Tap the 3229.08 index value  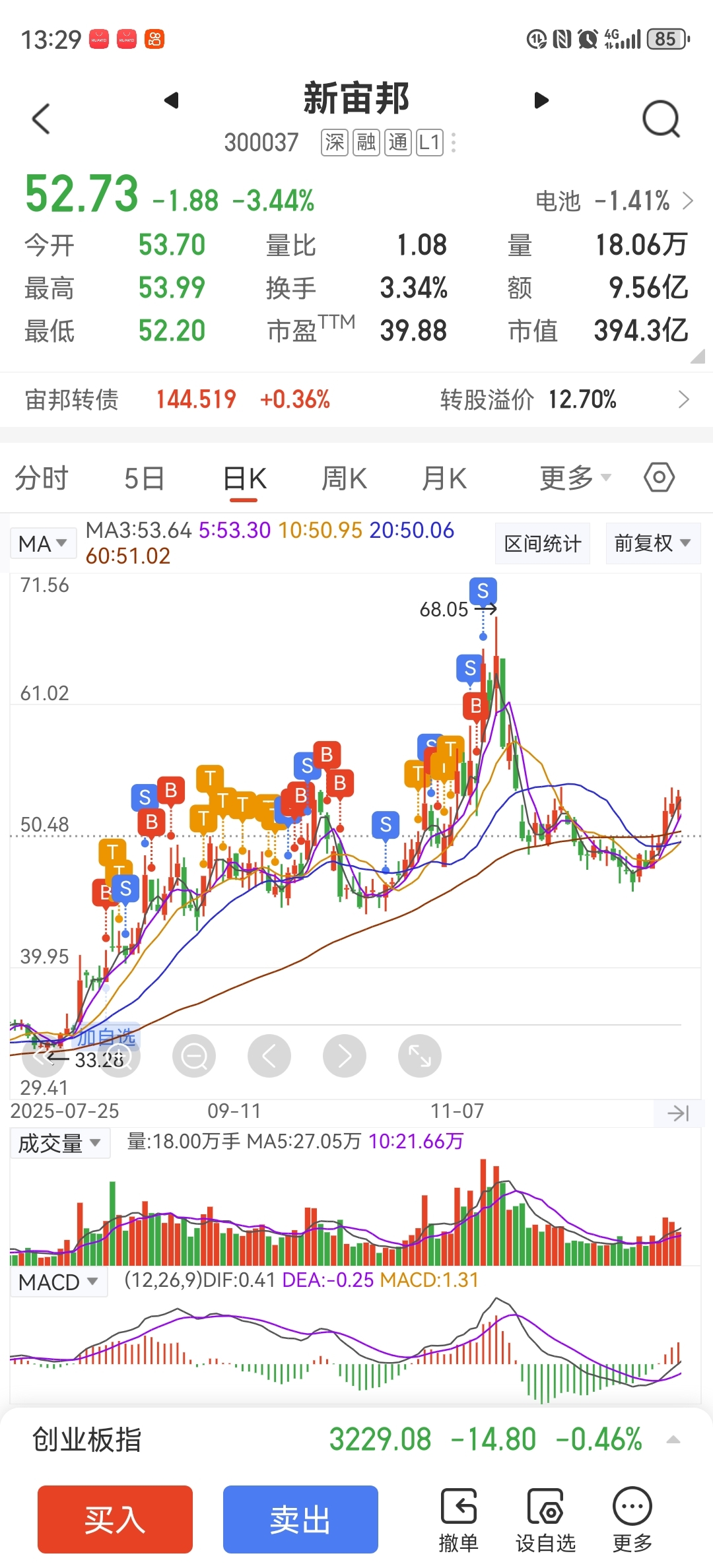pos(380,1439)
